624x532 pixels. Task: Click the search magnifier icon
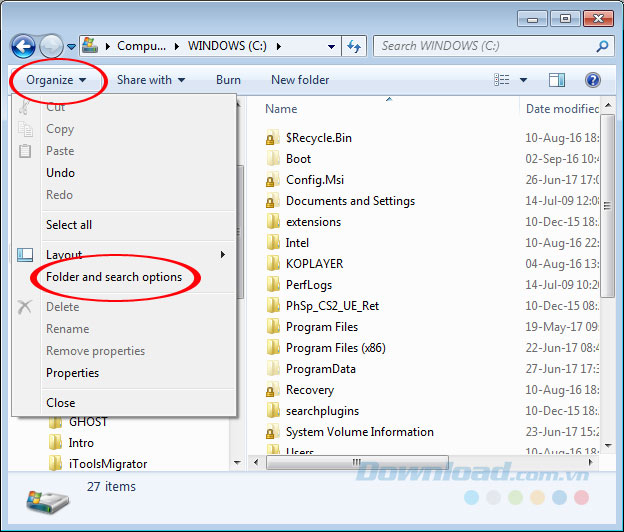point(603,46)
